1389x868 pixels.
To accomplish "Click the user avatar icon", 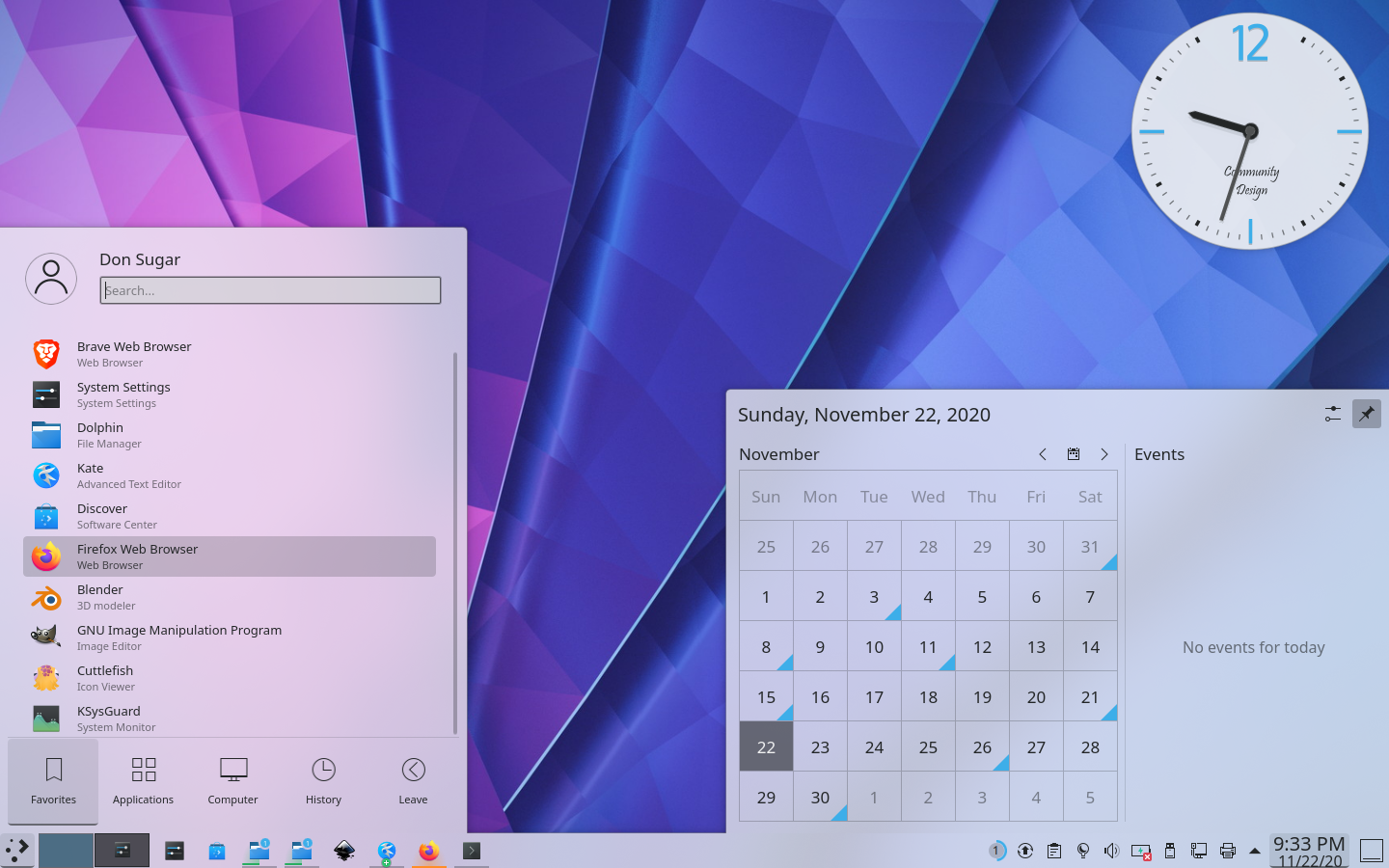I will pyautogui.click(x=51, y=279).
